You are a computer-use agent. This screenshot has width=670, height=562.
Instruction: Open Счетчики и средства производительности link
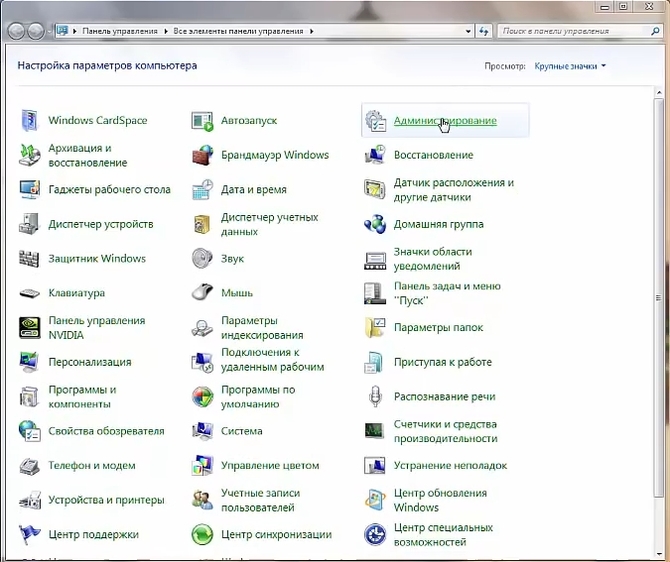click(445, 431)
